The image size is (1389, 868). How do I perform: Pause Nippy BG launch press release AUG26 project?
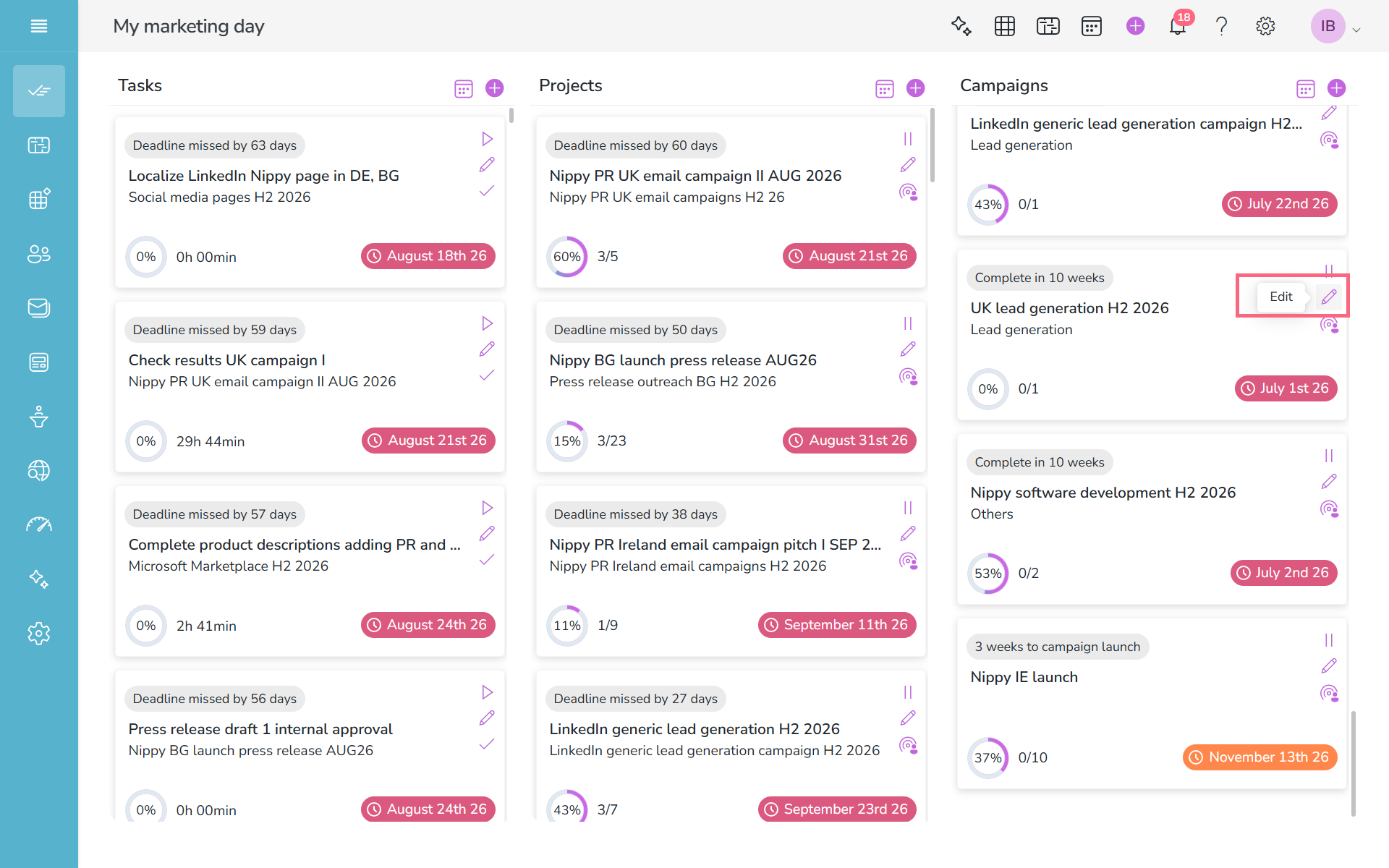click(x=908, y=323)
